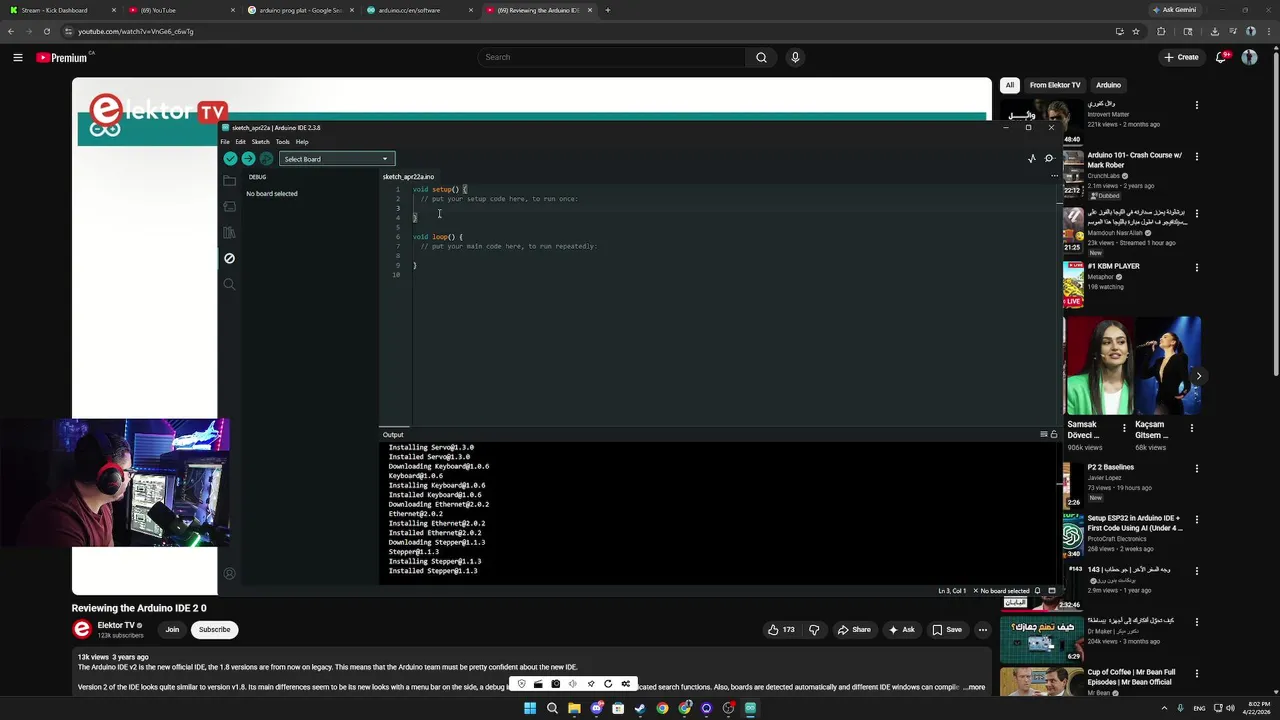Open the Elektor TV channel name link

click(x=116, y=625)
